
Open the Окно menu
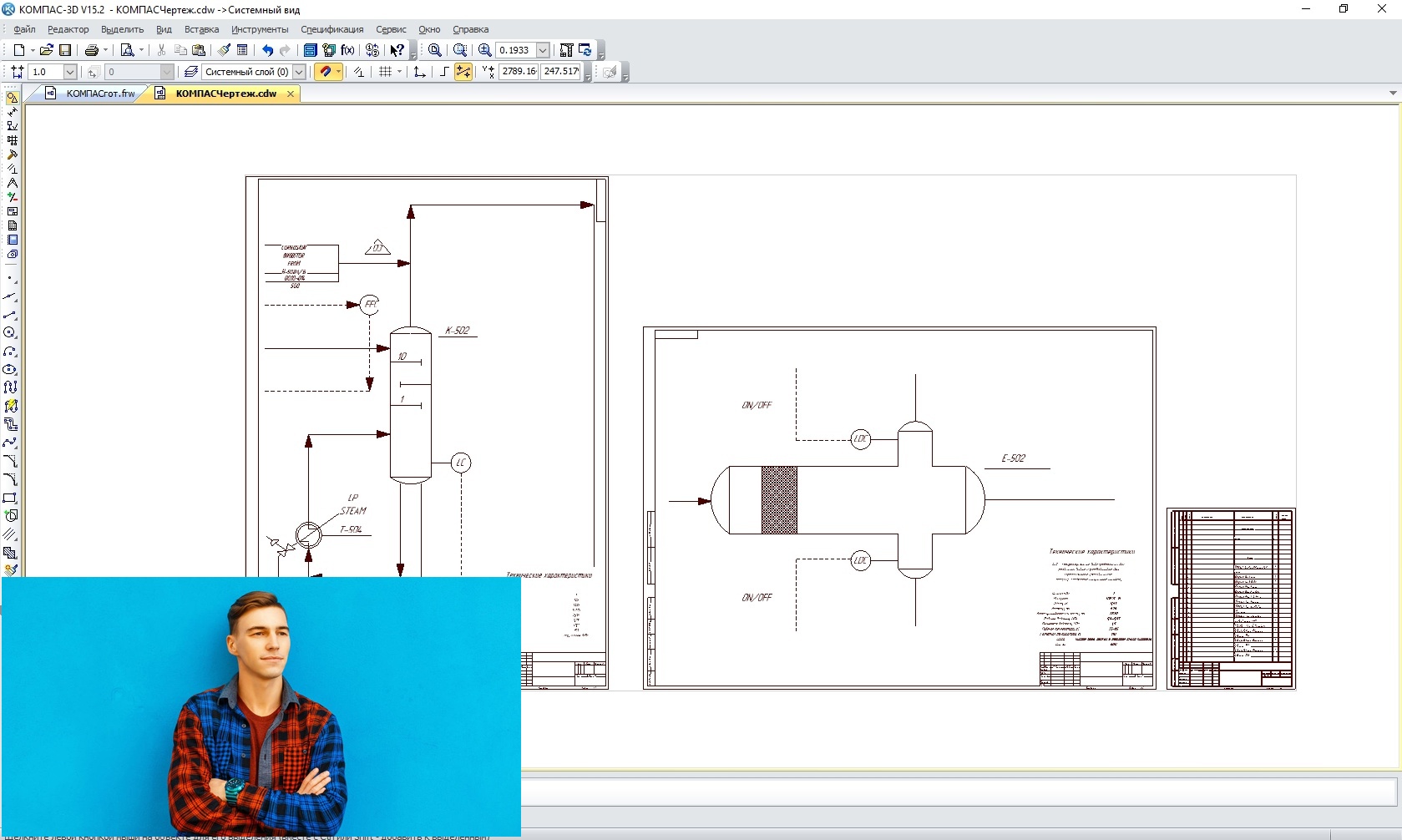coord(429,29)
